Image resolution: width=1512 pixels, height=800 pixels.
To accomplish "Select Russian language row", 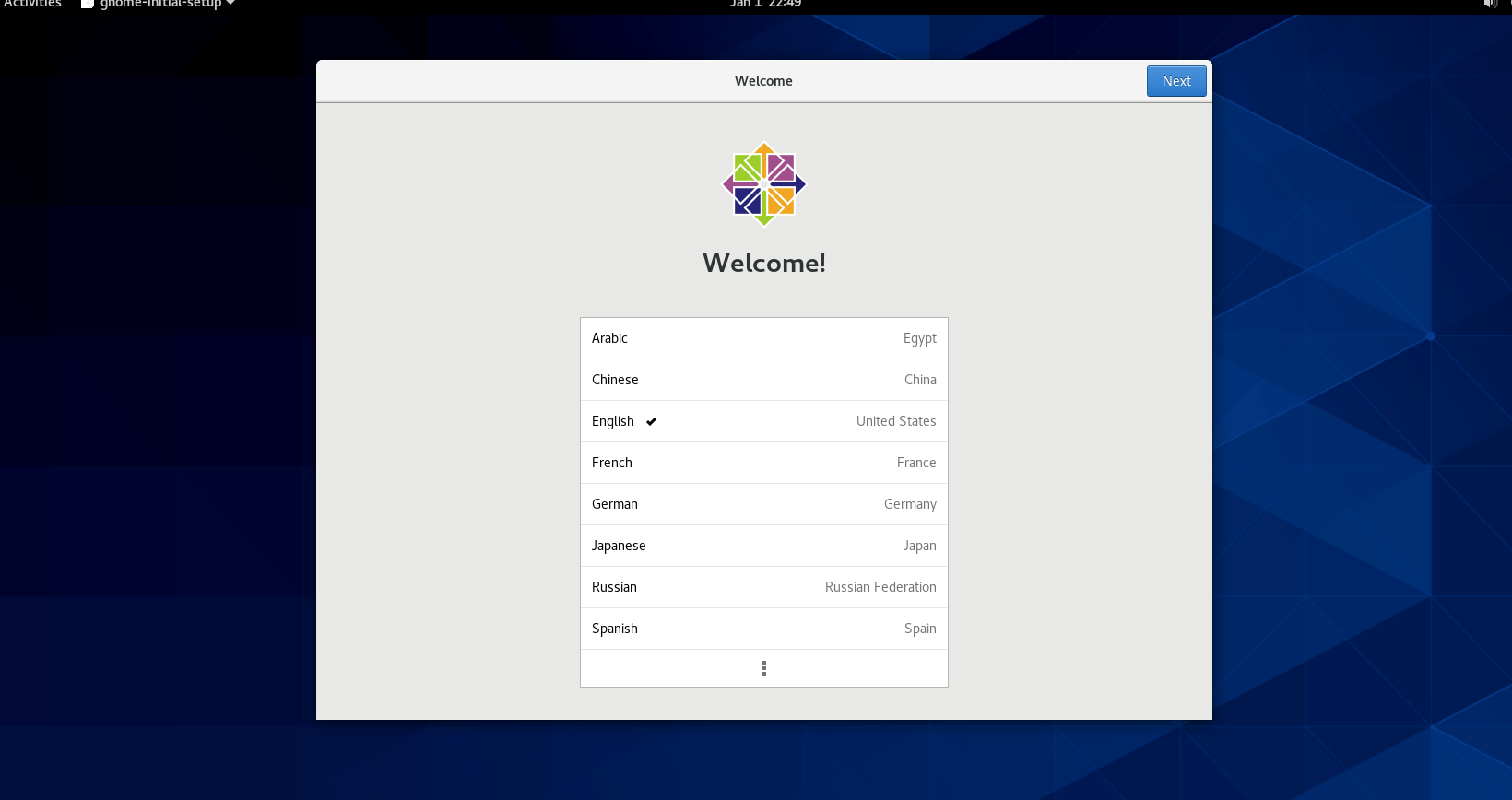I will pyautogui.click(x=764, y=587).
